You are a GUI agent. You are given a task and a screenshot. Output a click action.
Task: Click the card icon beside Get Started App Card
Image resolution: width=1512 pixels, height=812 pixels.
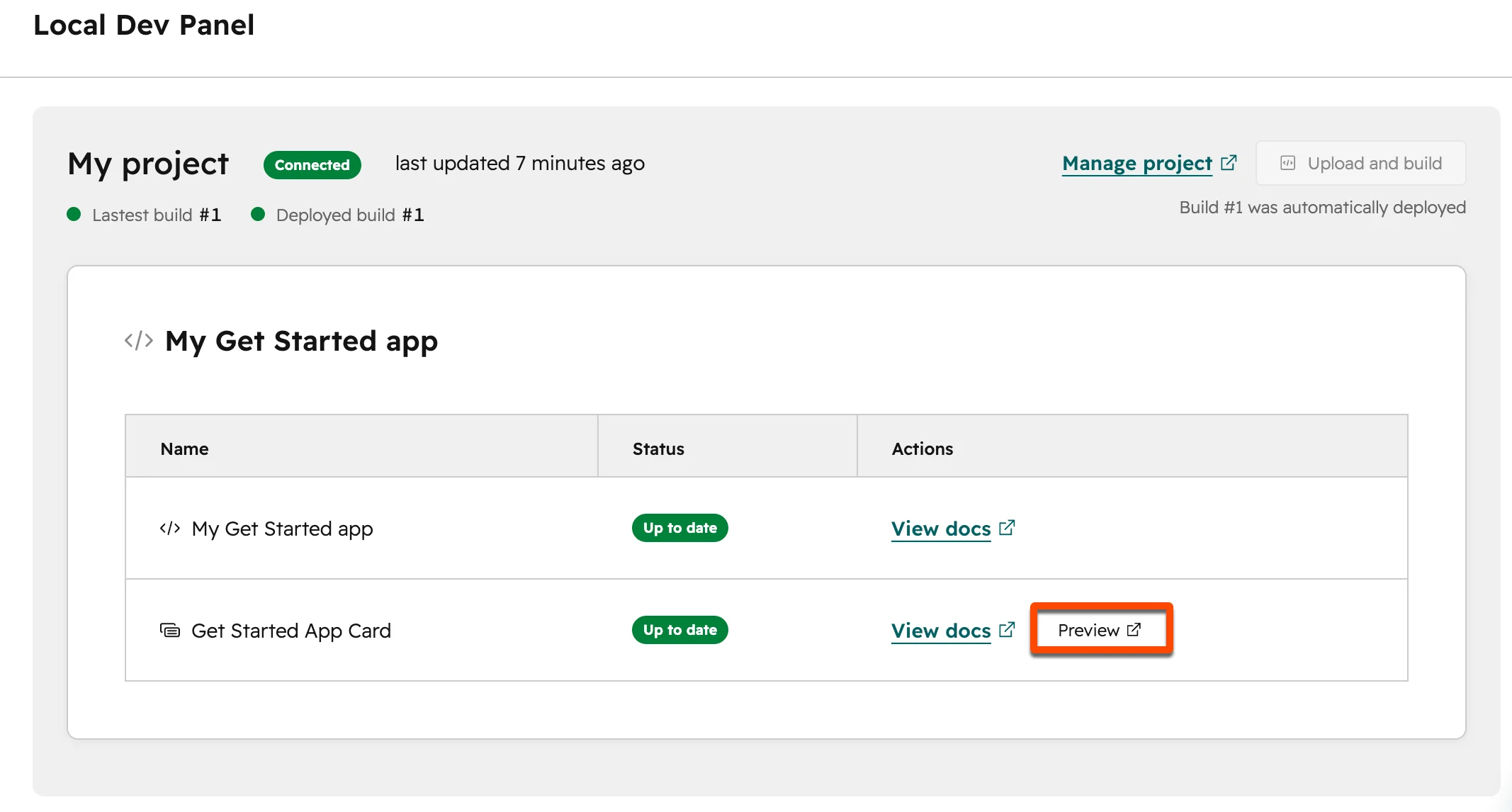(170, 630)
